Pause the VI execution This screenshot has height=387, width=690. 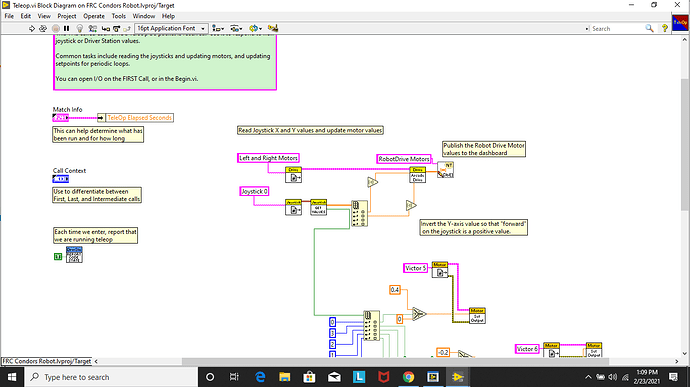pos(66,28)
